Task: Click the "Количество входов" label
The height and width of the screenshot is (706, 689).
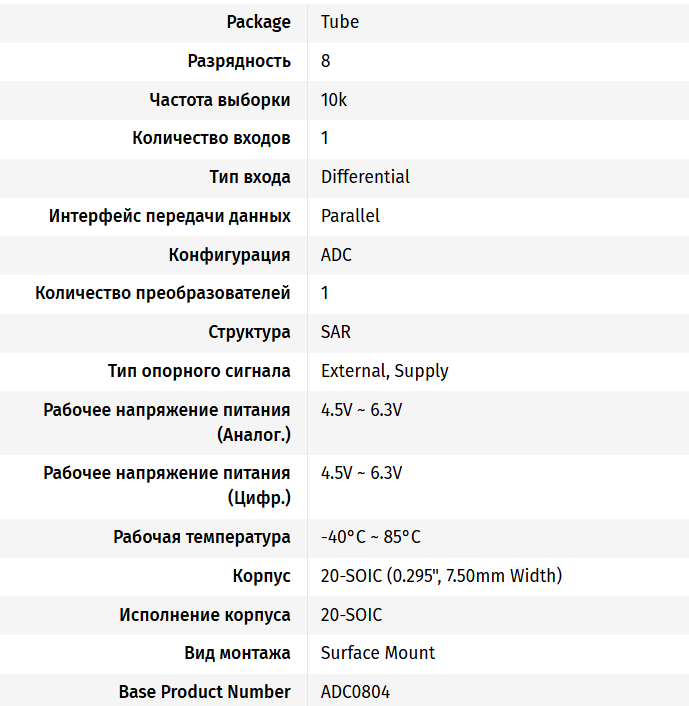Action: pyautogui.click(x=211, y=138)
